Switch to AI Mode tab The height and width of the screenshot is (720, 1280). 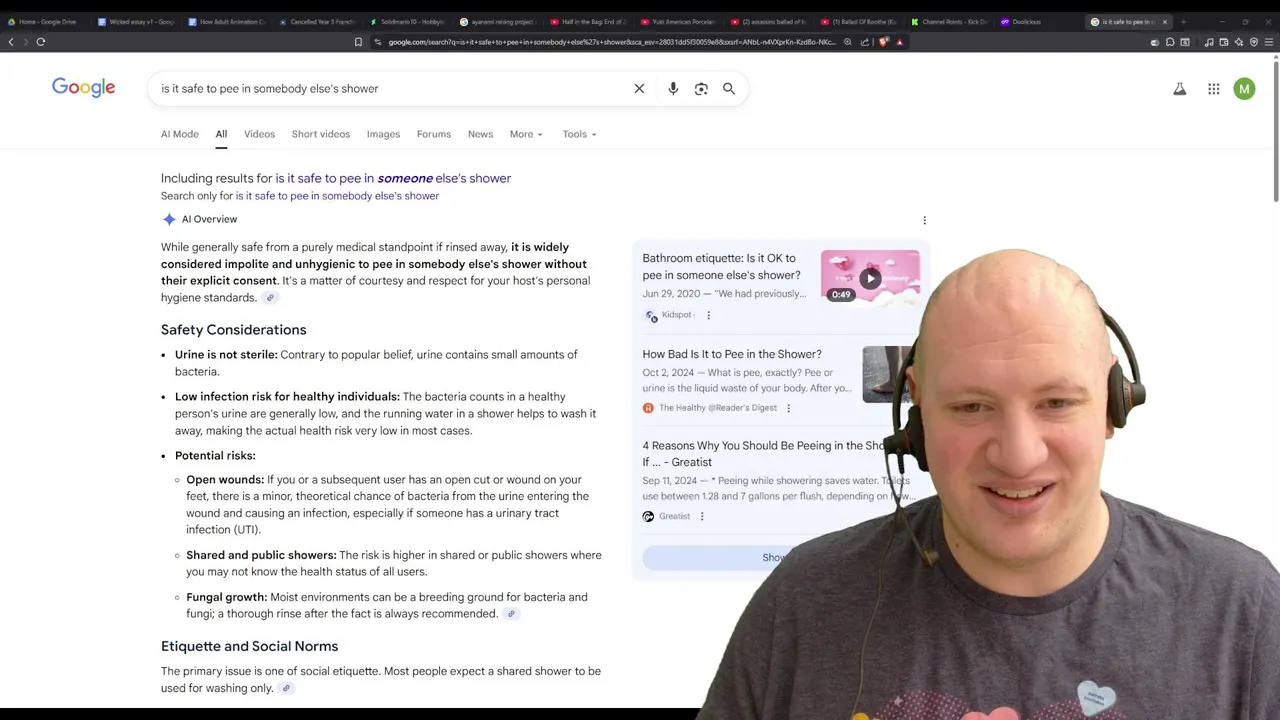pyautogui.click(x=180, y=134)
